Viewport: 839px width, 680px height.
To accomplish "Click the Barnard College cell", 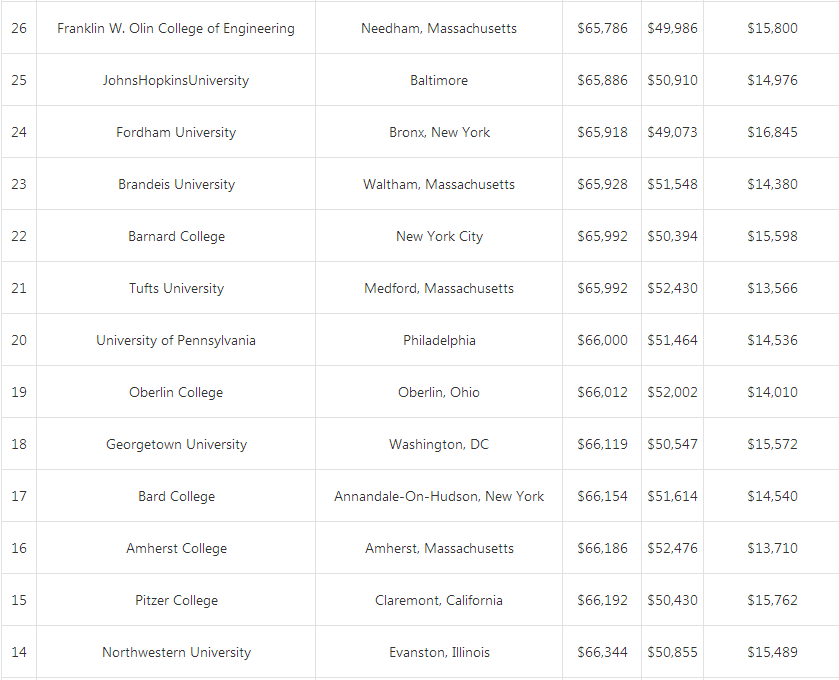I will [176, 236].
